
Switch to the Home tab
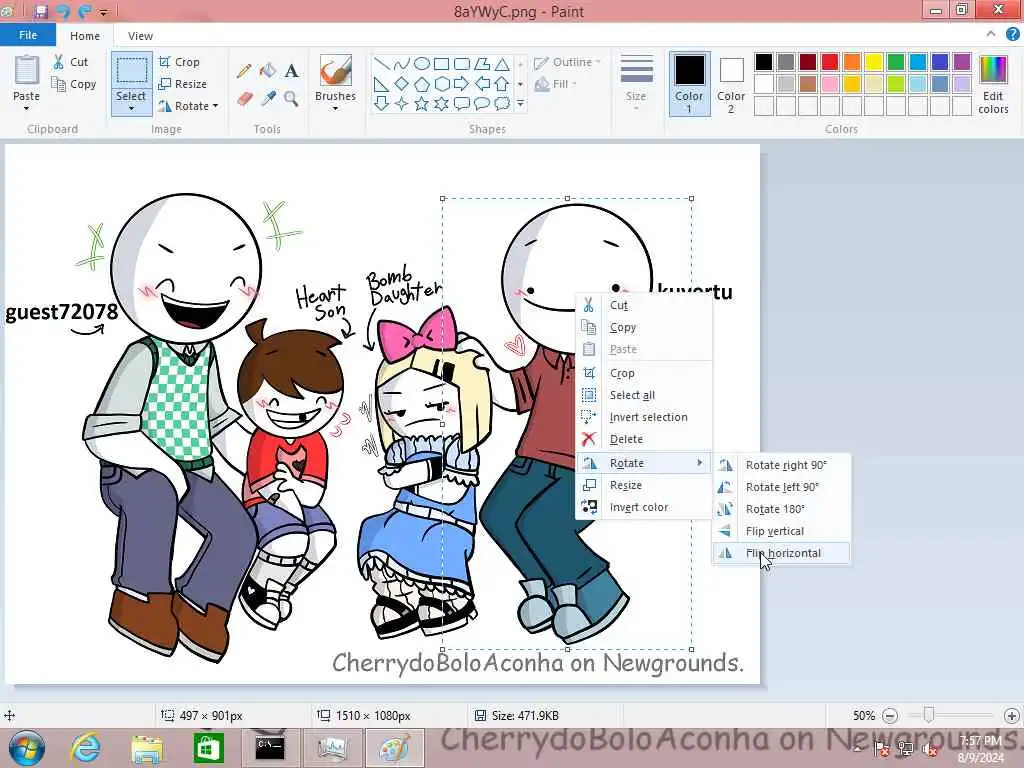(x=85, y=36)
